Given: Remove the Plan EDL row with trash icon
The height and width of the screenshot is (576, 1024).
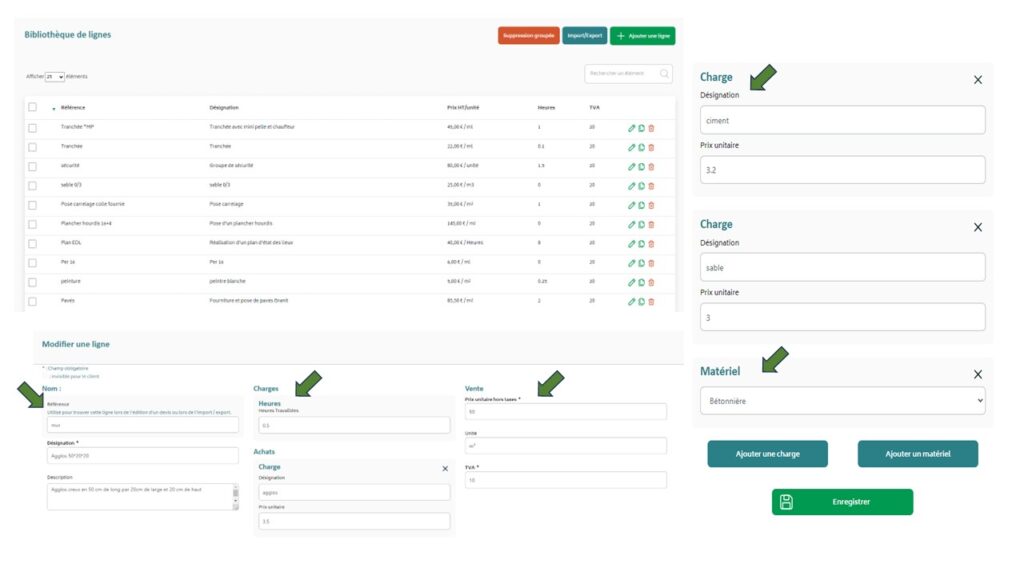Looking at the screenshot, I should [x=651, y=244].
